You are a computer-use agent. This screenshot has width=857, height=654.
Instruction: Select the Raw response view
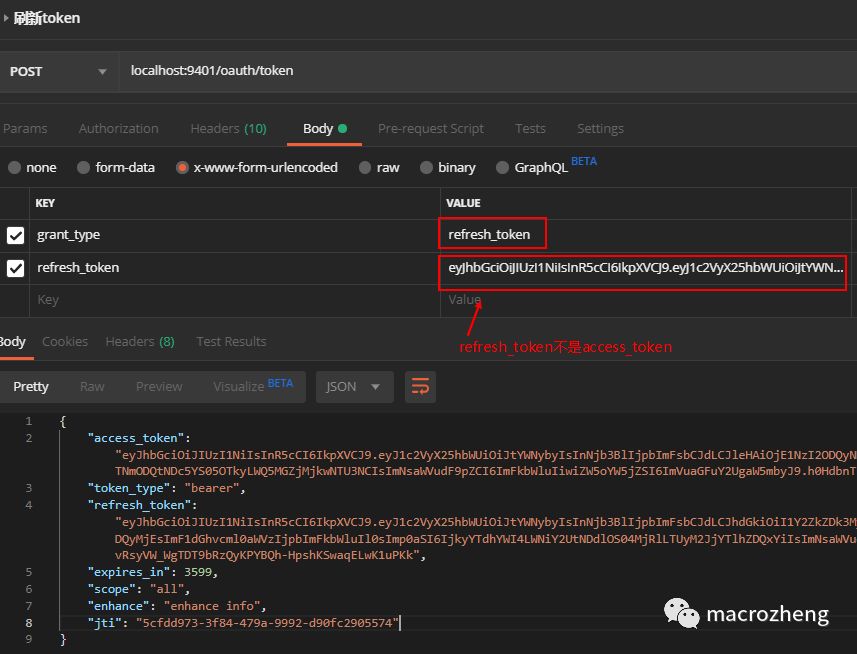pos(92,387)
